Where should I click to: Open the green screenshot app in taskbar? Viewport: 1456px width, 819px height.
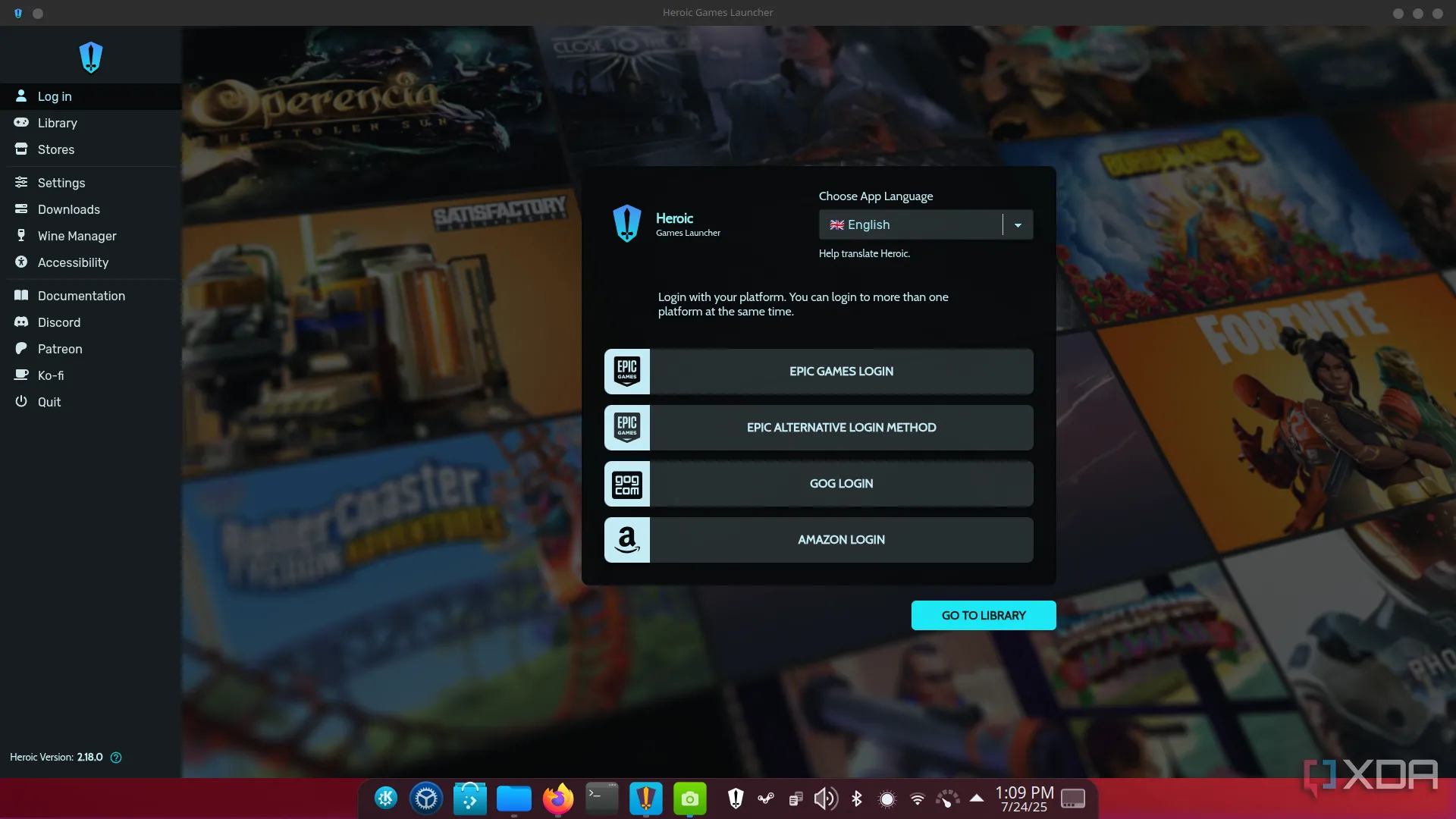pyautogui.click(x=690, y=799)
